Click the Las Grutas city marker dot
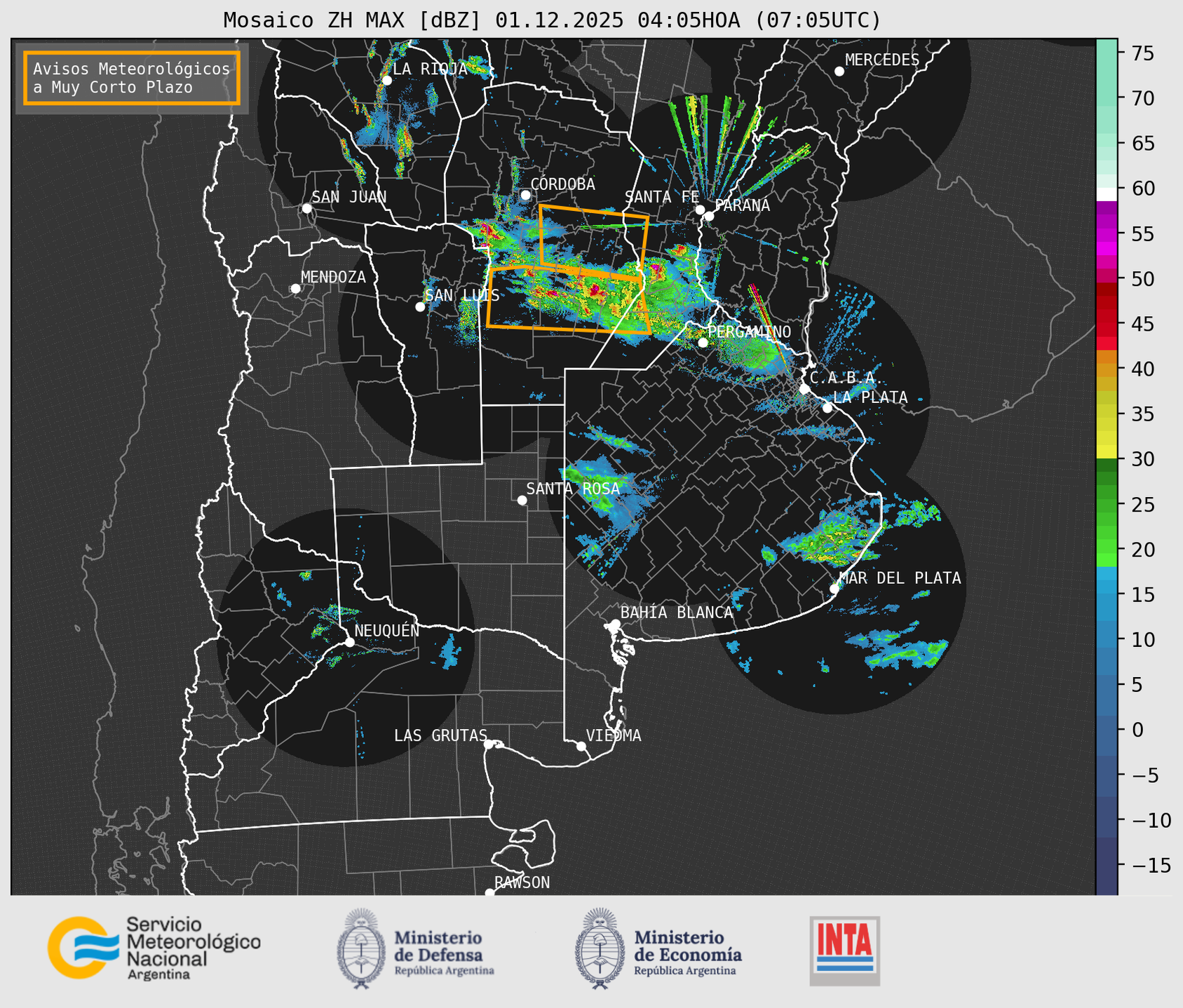This screenshot has width=1183, height=1008. tap(489, 744)
